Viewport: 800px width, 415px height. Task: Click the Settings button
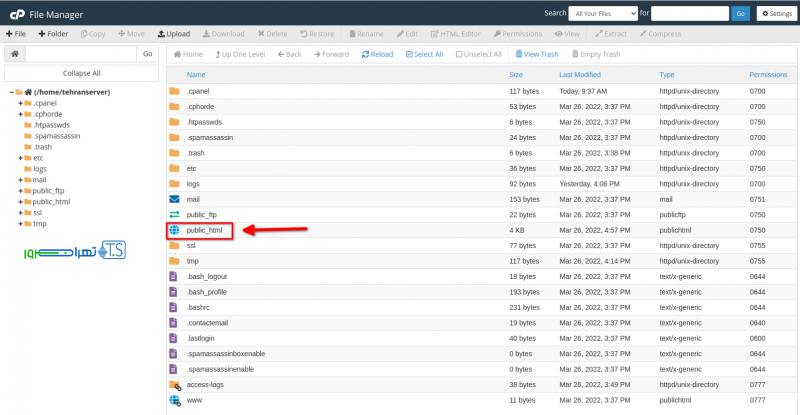(x=776, y=13)
